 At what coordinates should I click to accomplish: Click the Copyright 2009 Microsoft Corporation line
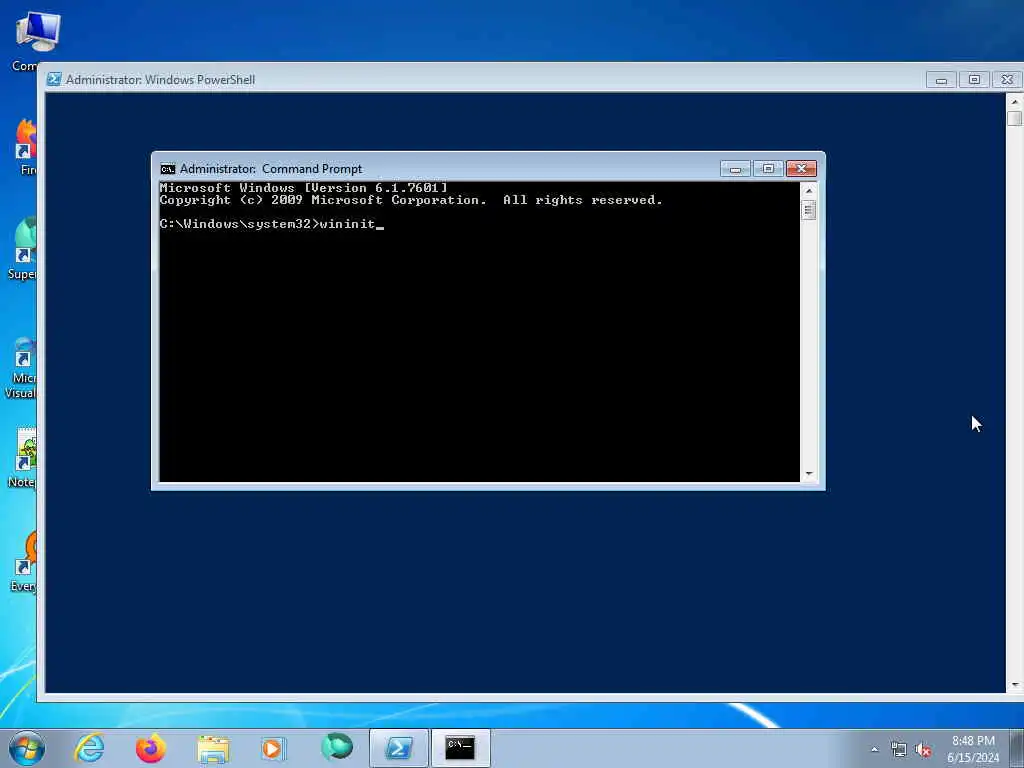411,200
